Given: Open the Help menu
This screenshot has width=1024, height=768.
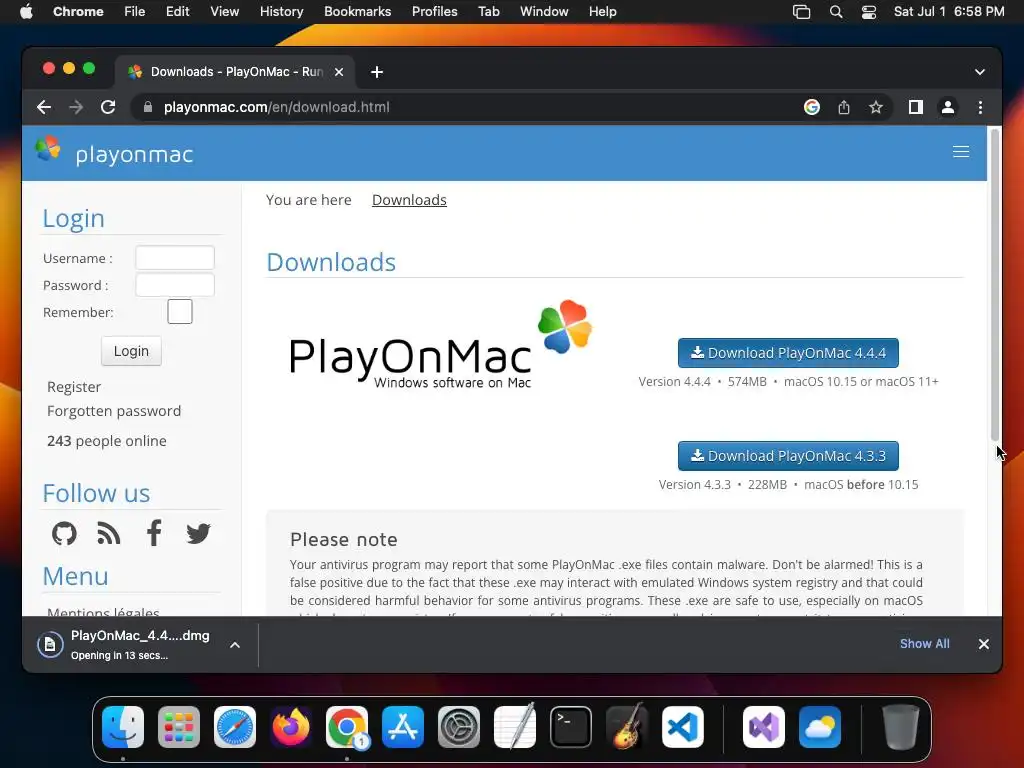Looking at the screenshot, I should [602, 12].
